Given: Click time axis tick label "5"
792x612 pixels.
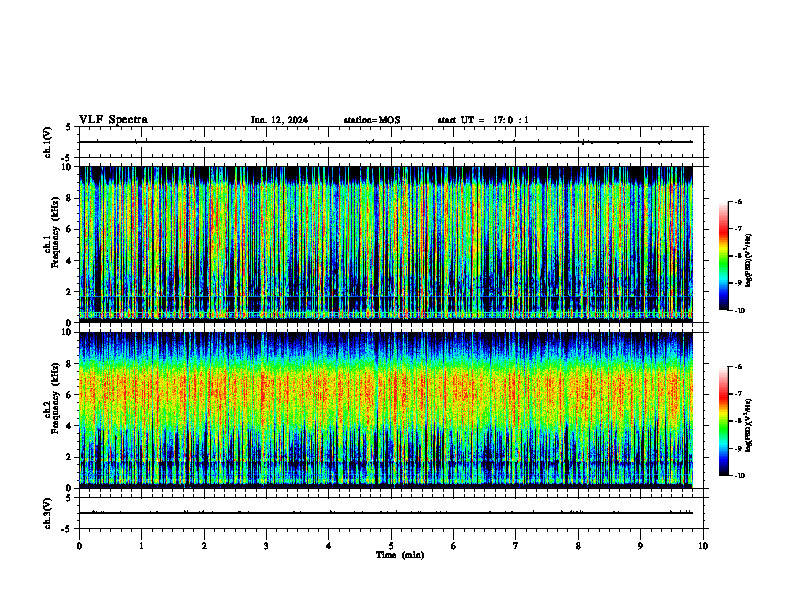Looking at the screenshot, I should 391,546.
